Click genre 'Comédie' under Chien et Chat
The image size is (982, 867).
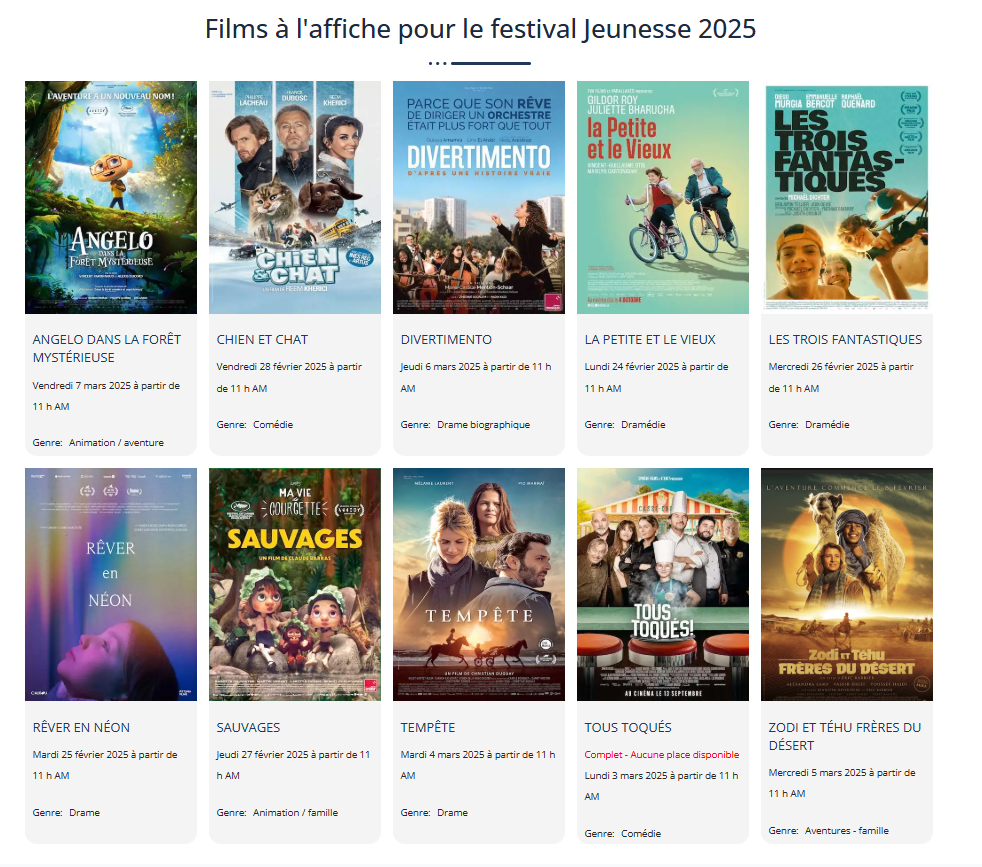click(x=273, y=425)
